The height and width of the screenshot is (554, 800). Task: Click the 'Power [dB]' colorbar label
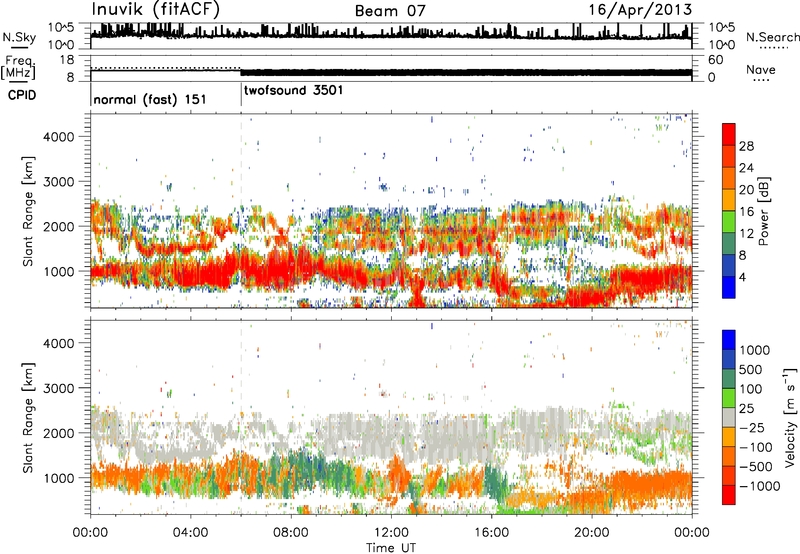(x=763, y=211)
